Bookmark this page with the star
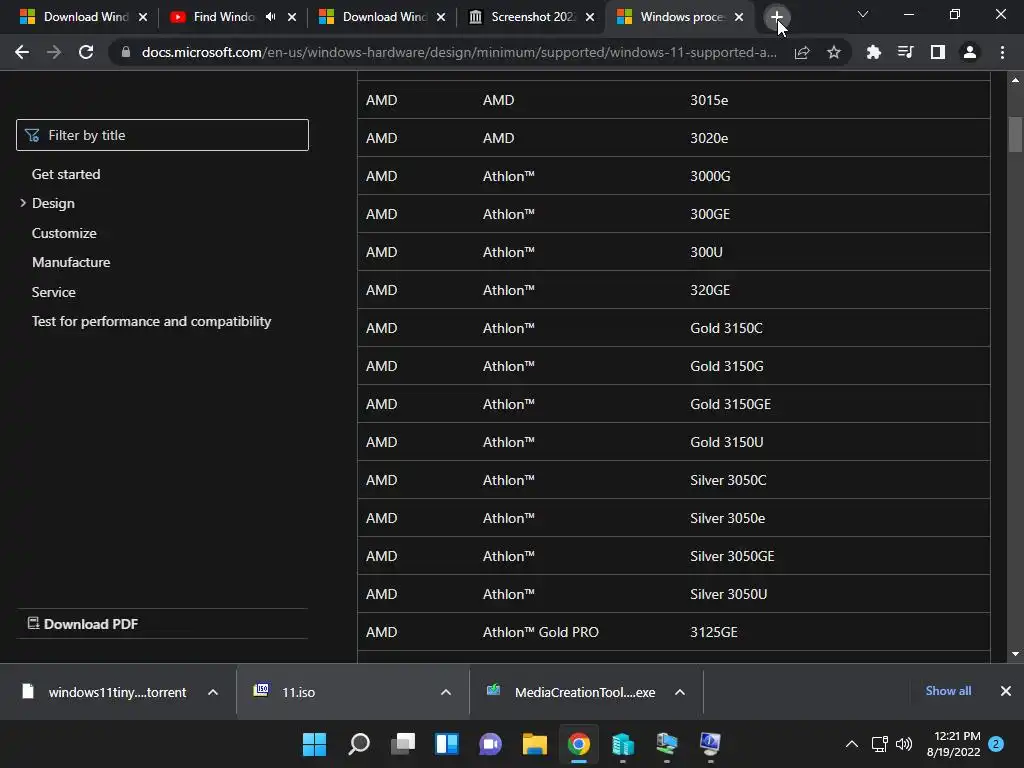The height and width of the screenshot is (768, 1024). 833,52
